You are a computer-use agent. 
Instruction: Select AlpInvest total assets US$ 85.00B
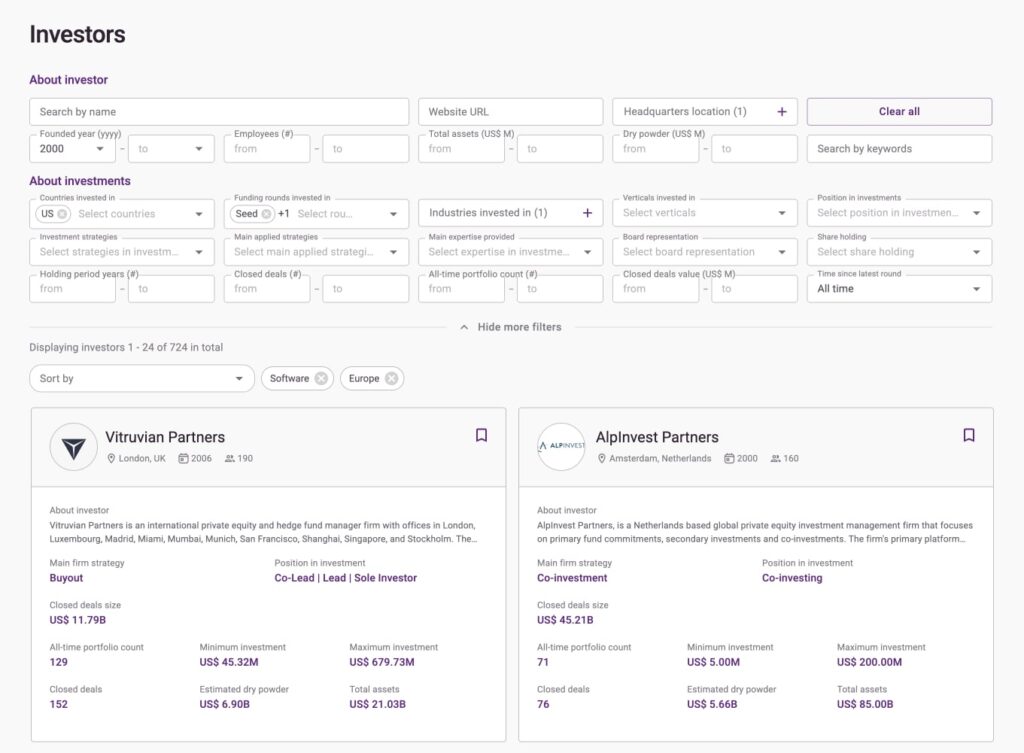pyautogui.click(x=865, y=704)
